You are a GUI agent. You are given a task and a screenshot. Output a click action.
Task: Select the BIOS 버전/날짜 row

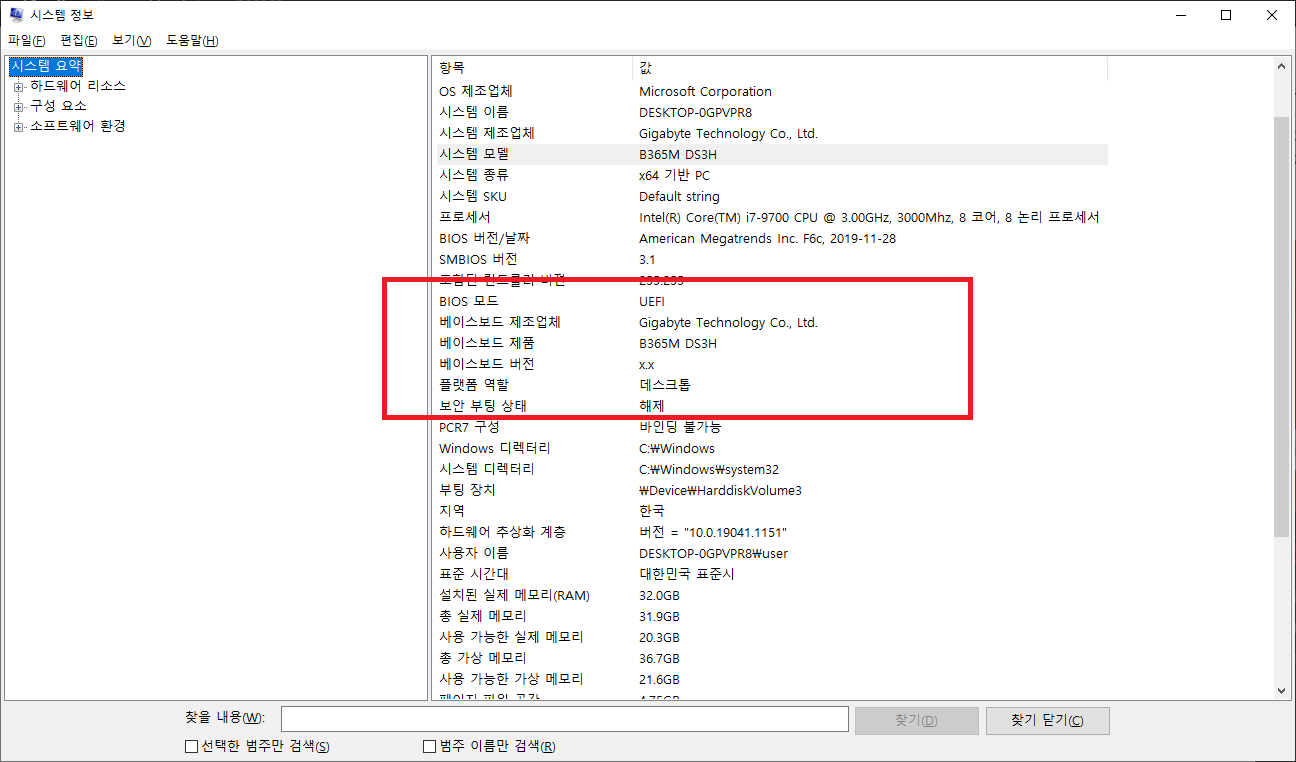770,238
